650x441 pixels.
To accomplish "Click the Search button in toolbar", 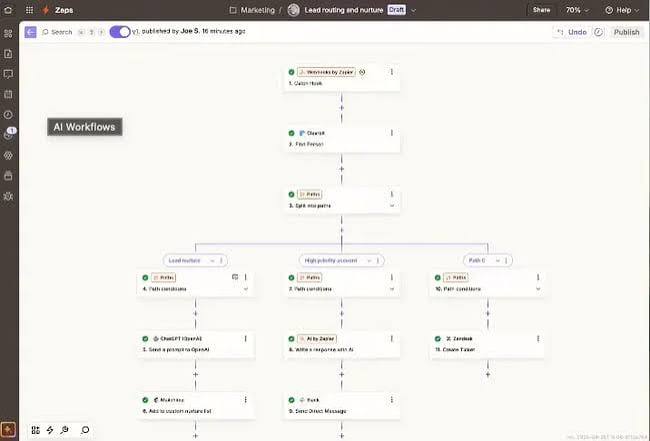I will tap(57, 32).
